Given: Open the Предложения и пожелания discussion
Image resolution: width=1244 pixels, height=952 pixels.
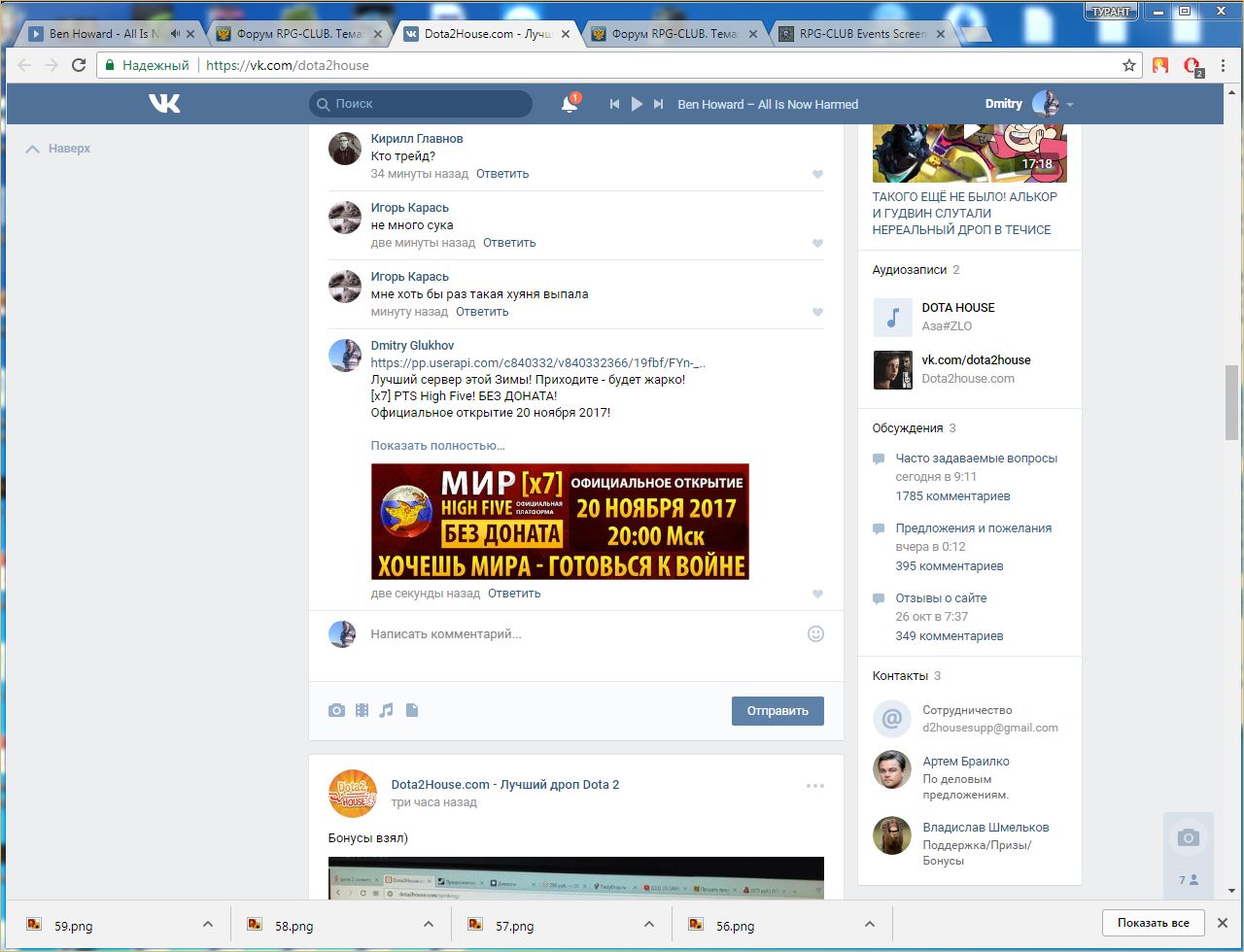Looking at the screenshot, I should click(x=974, y=528).
